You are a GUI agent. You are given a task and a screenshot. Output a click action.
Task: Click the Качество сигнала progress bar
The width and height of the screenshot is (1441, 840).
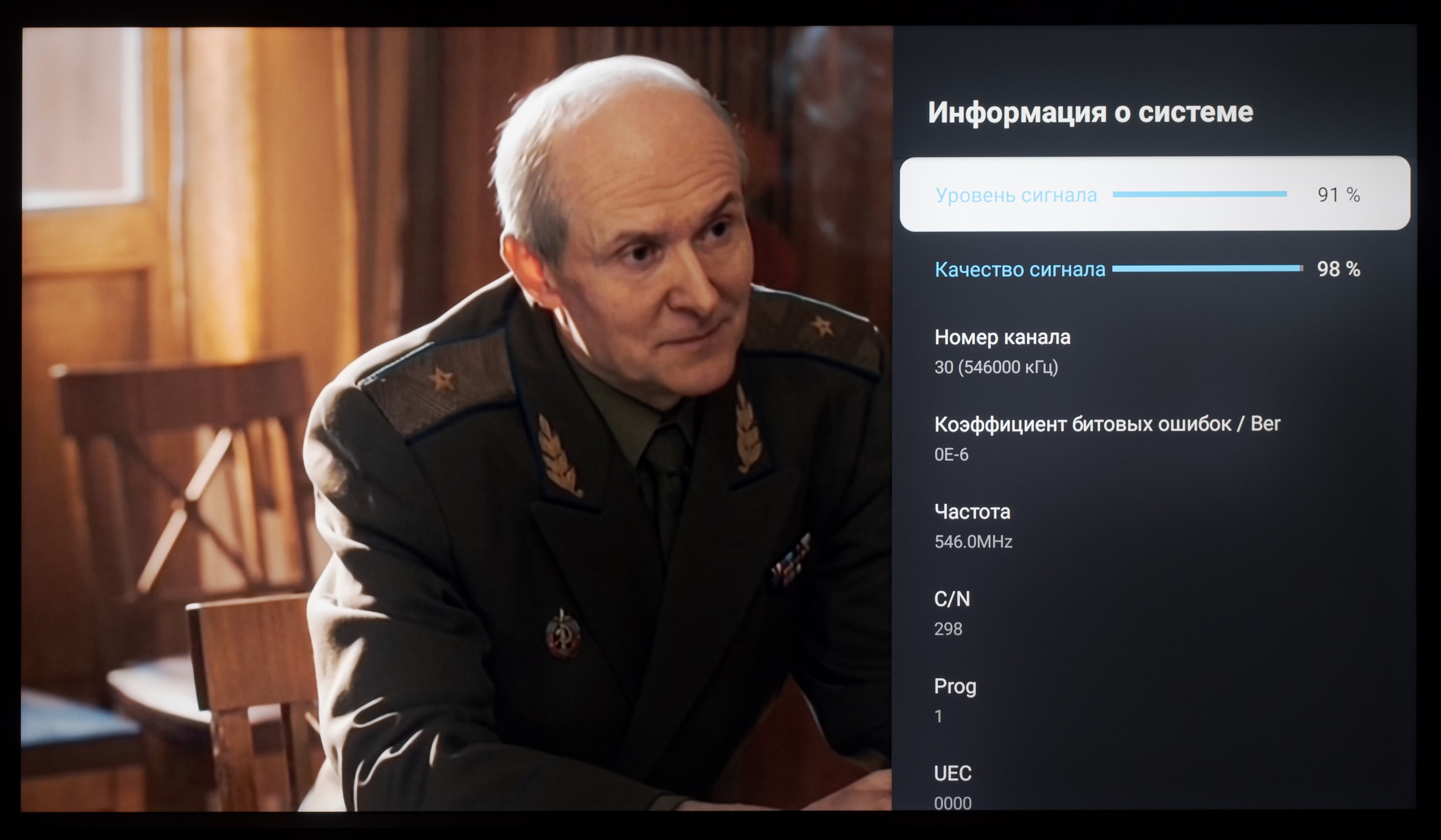click(1207, 268)
